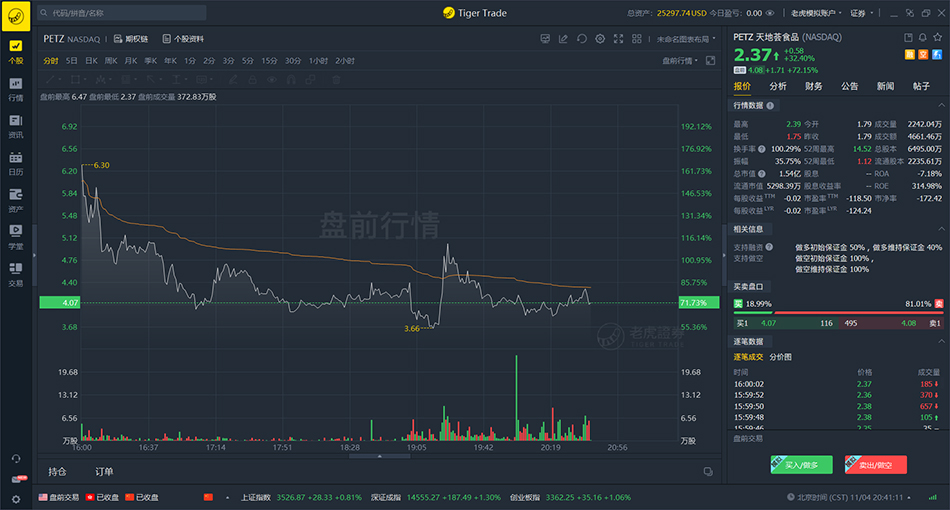950x510 pixels.
Task: Open the 未命名图表布局 layout dropdown
Action: (686, 39)
